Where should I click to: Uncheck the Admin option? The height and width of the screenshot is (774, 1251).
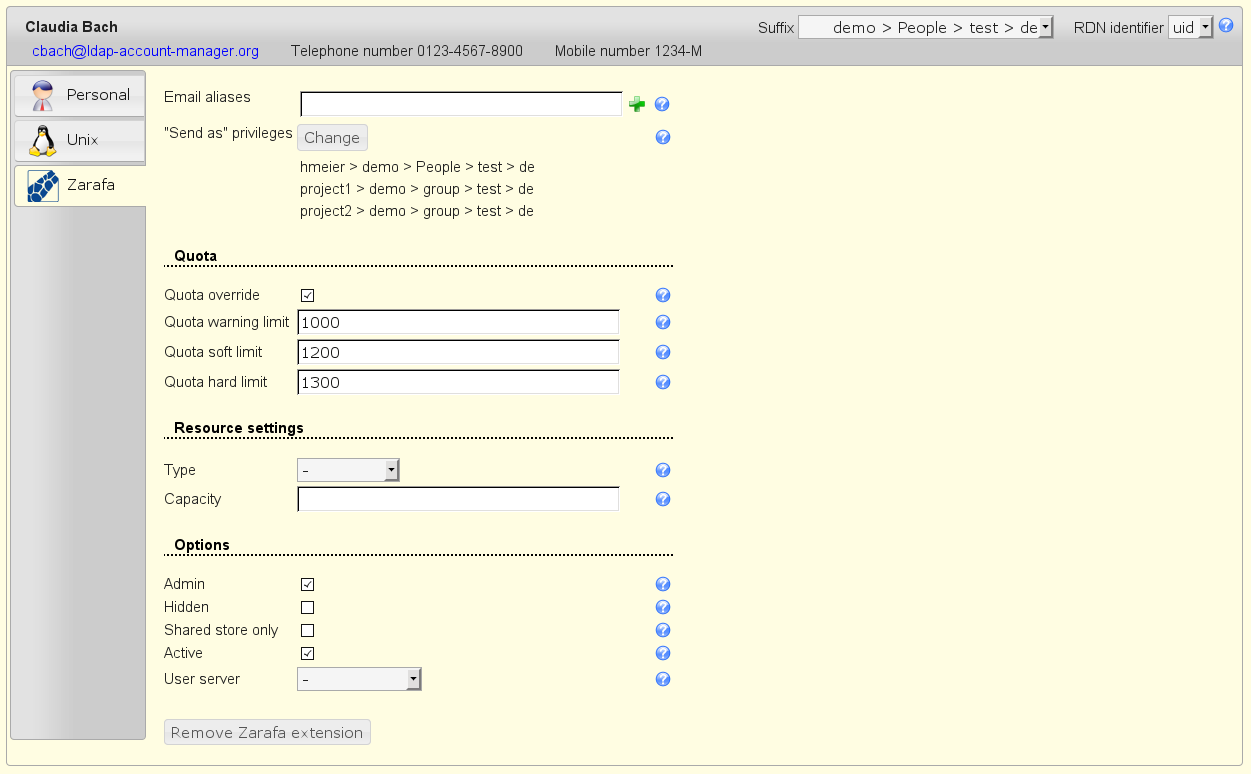[x=308, y=584]
